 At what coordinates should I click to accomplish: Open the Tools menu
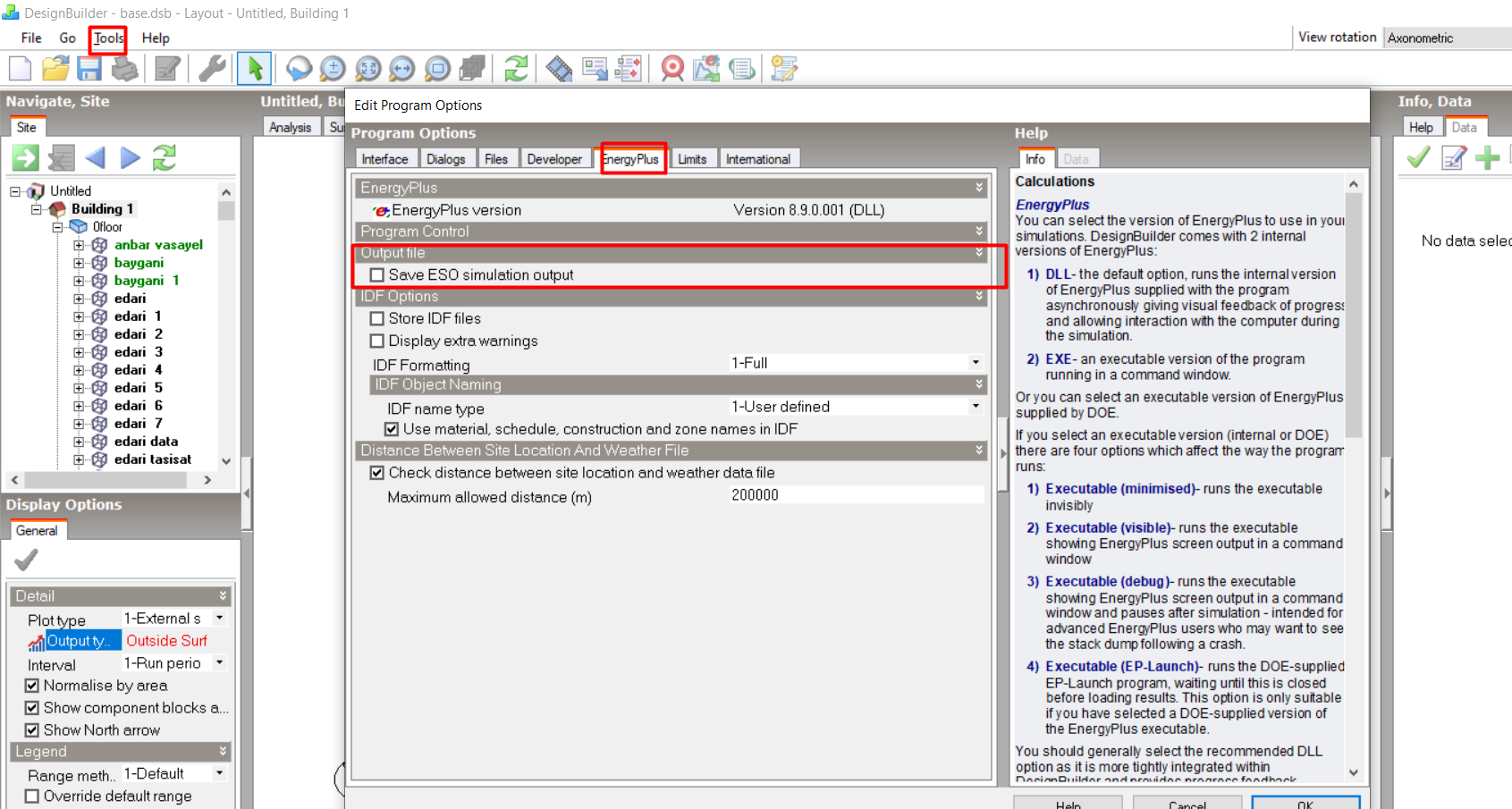(x=108, y=38)
